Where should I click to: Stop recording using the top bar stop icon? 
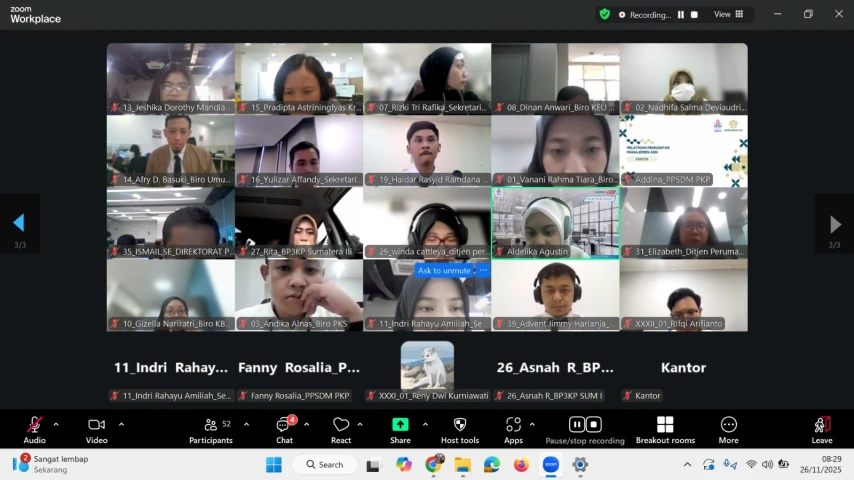tap(694, 15)
